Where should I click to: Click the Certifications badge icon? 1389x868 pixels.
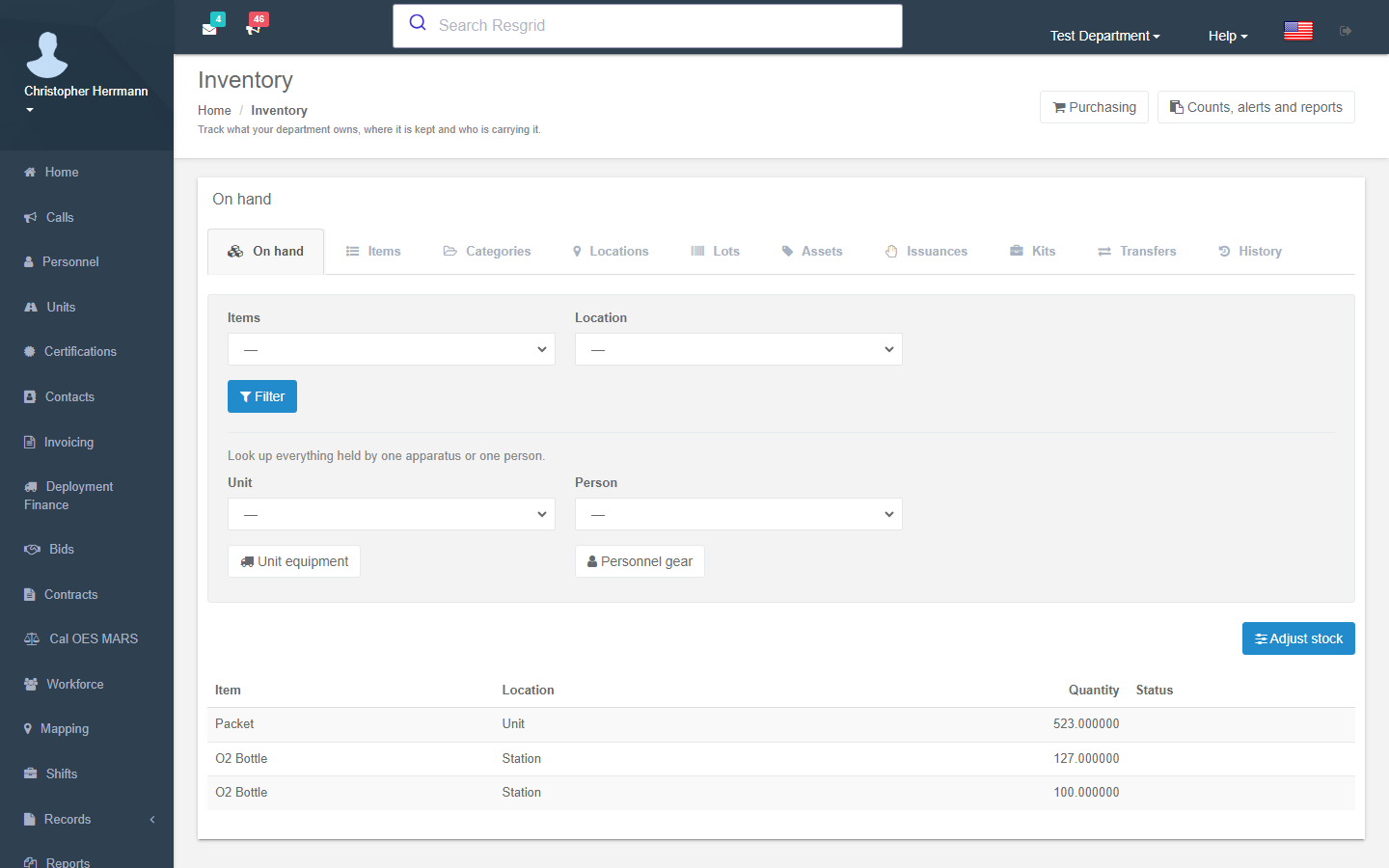coord(30,351)
